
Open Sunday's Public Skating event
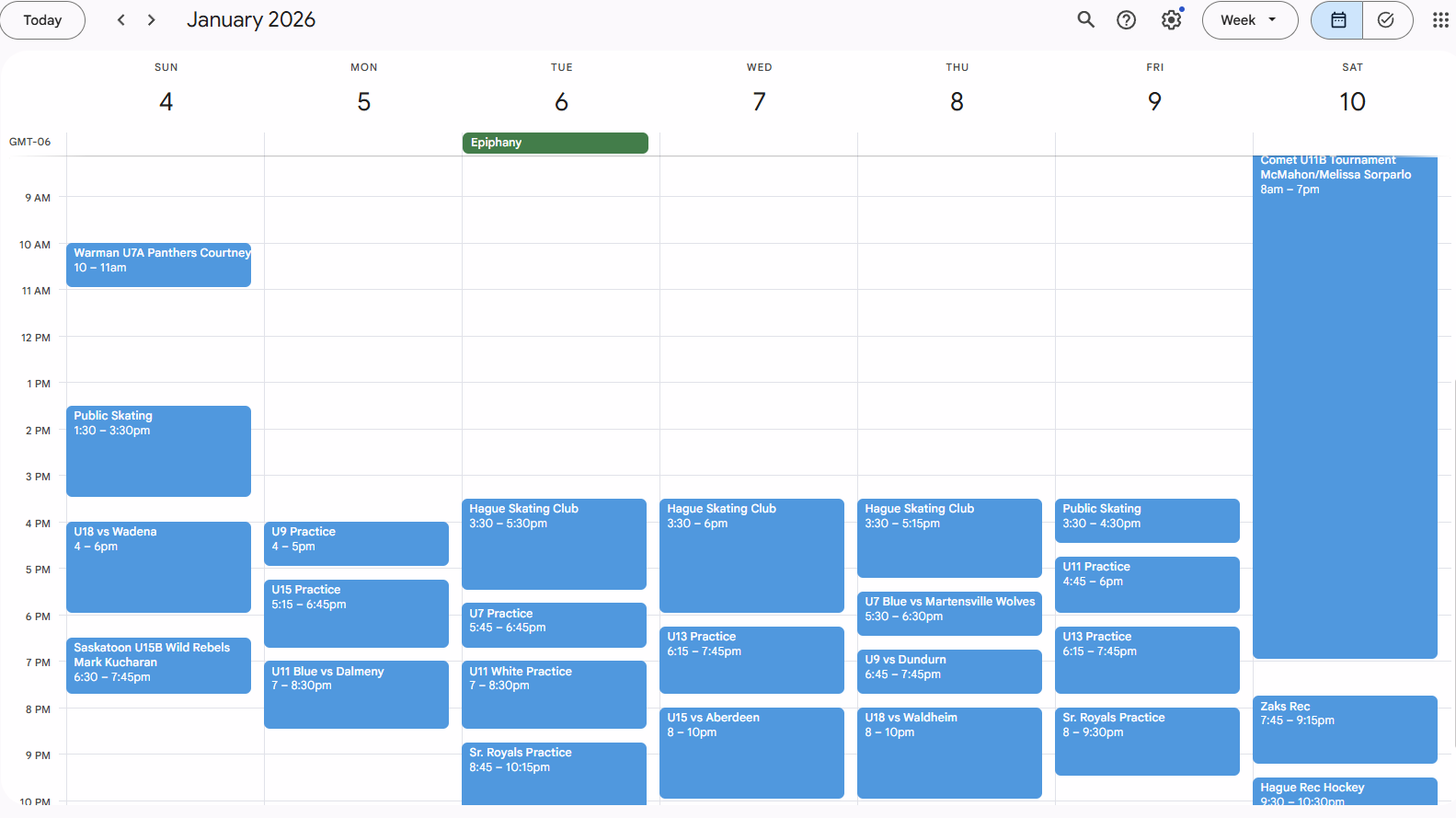(158, 451)
